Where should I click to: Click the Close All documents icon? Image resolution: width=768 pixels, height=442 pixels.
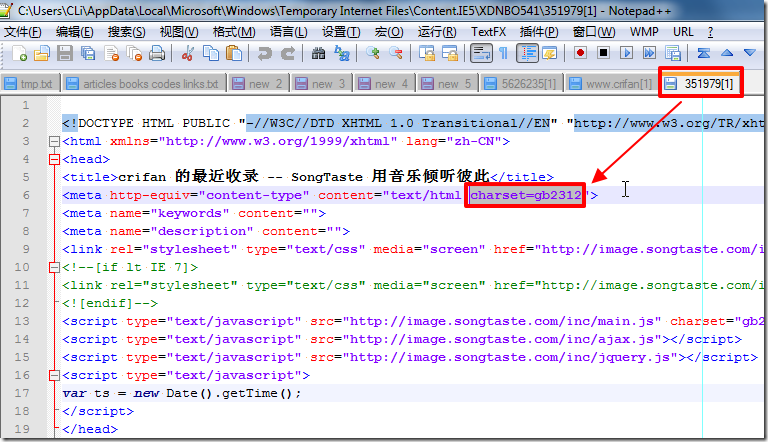click(134, 53)
